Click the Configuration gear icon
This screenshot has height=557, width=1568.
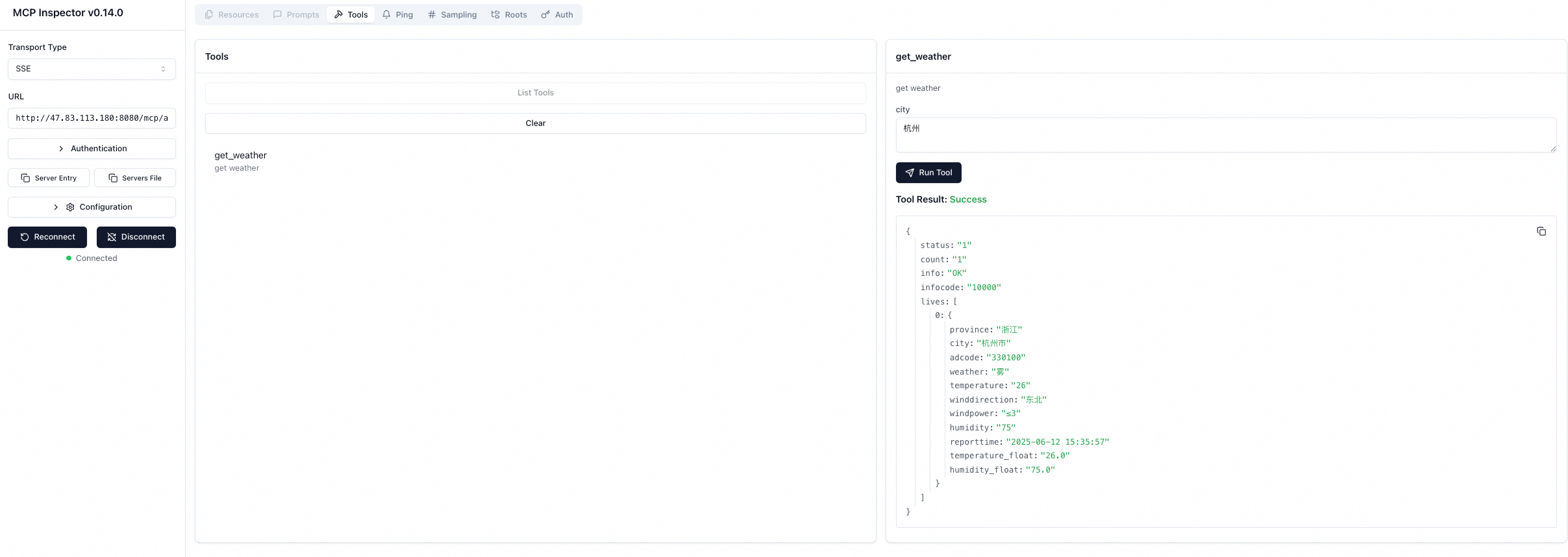(x=70, y=207)
